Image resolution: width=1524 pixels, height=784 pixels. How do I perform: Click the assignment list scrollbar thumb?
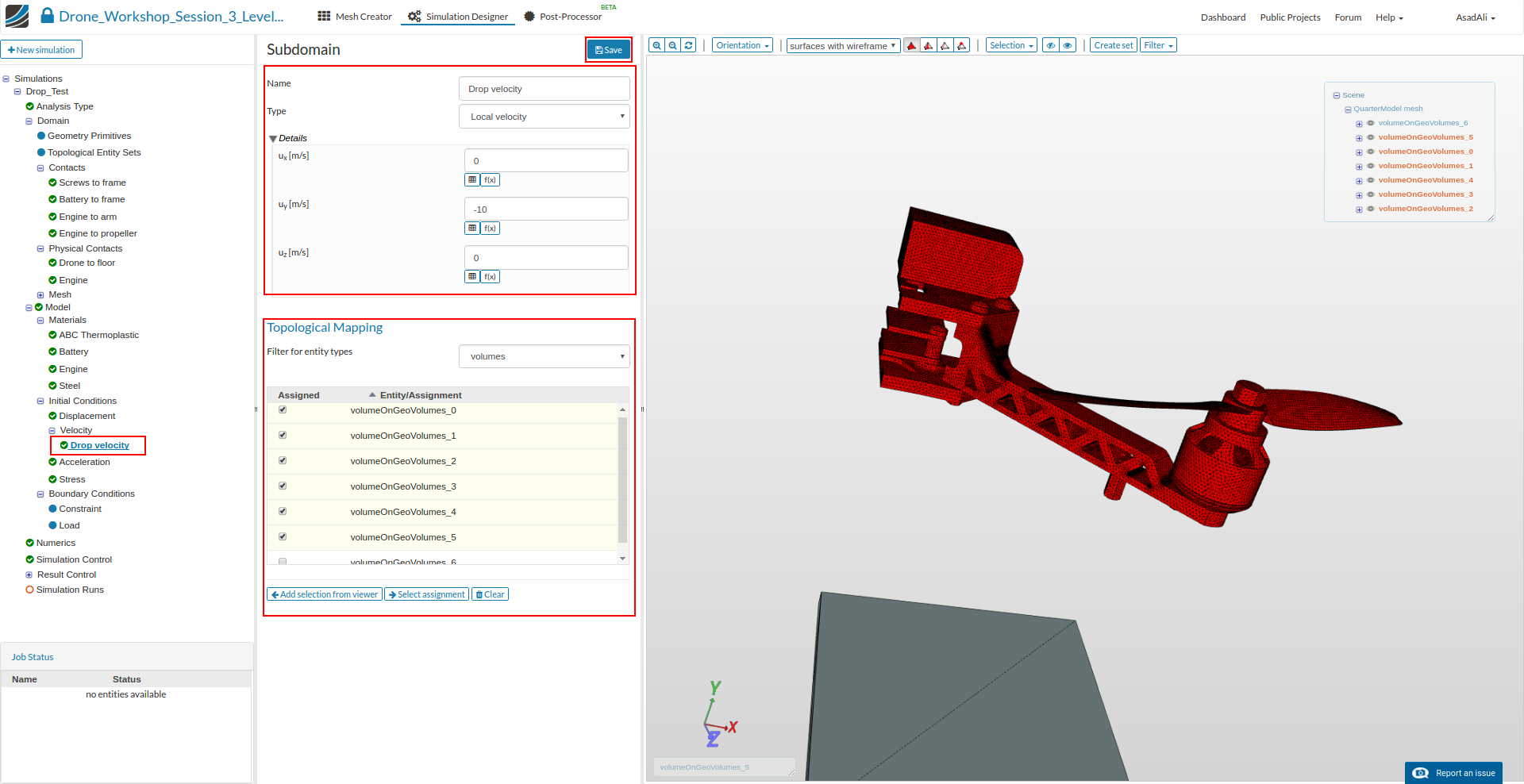623,479
